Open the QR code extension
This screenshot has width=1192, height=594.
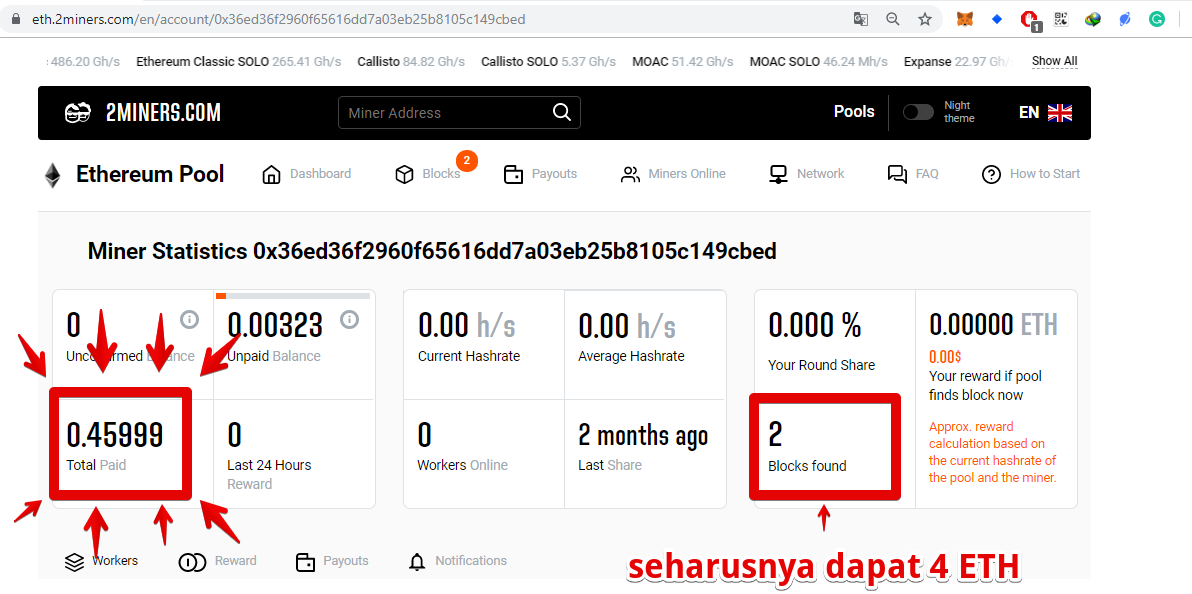coord(1061,19)
